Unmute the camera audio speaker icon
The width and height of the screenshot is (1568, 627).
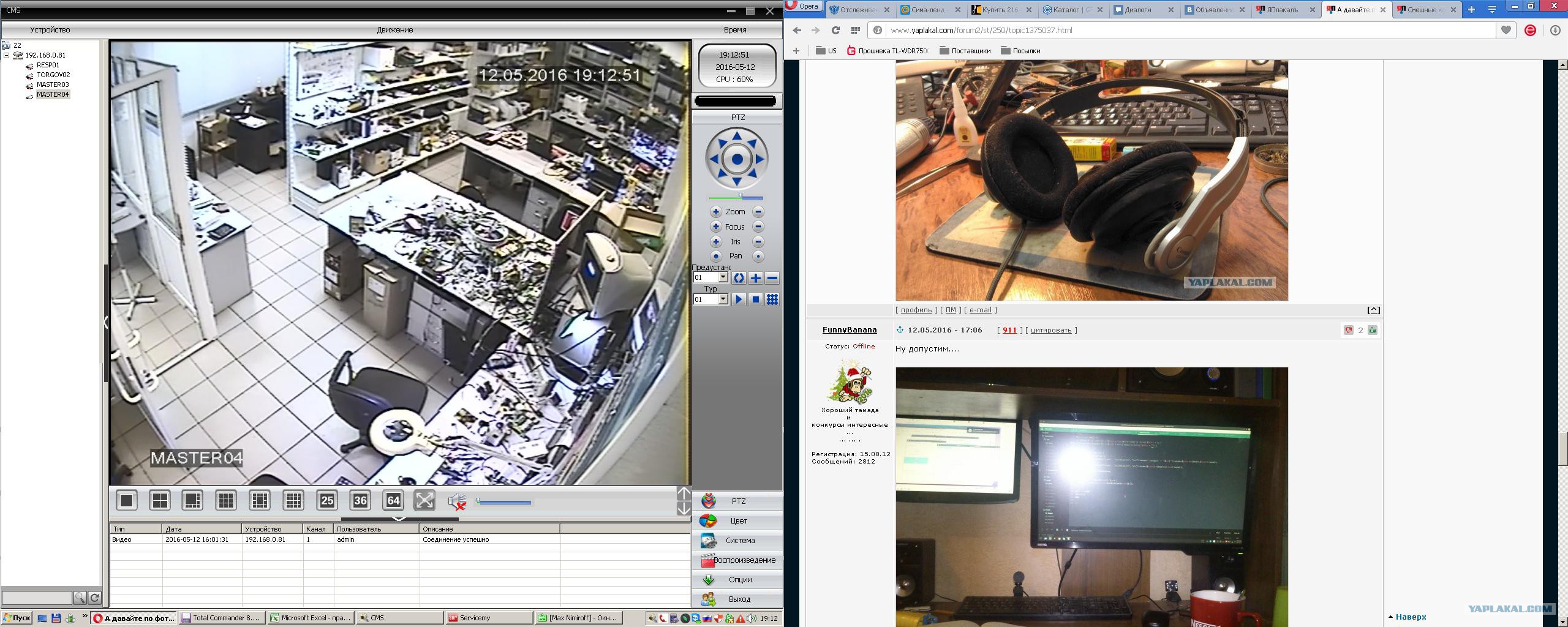point(457,501)
